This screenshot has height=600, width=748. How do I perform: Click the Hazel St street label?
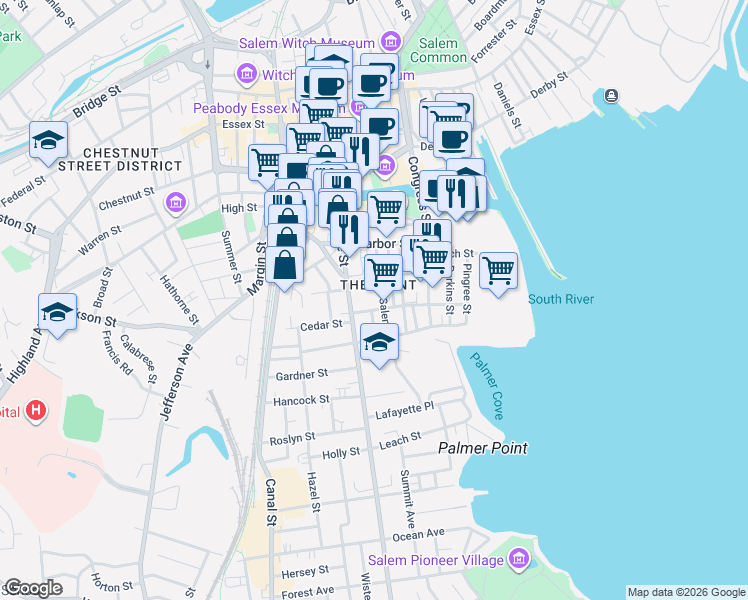point(313,492)
